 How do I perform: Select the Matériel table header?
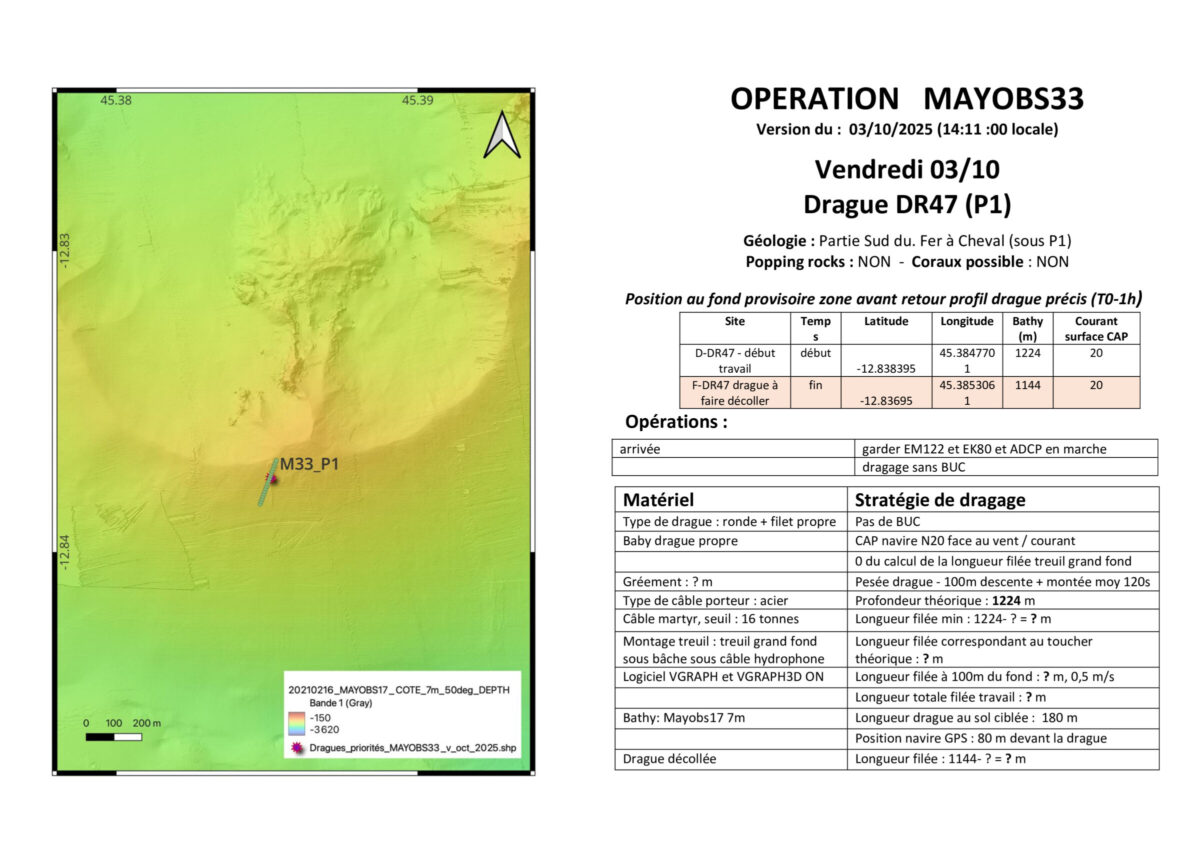pos(658,500)
